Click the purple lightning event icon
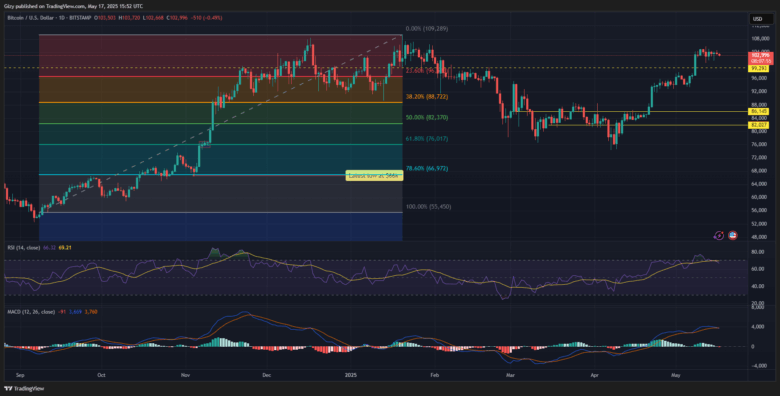 [718, 235]
